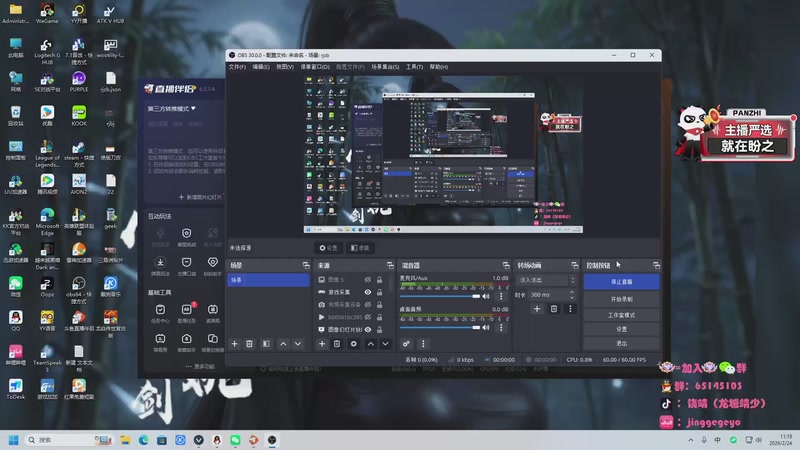This screenshot has height=450, width=800.
Task: Remove selected source with trash icon
Action: coord(337,344)
